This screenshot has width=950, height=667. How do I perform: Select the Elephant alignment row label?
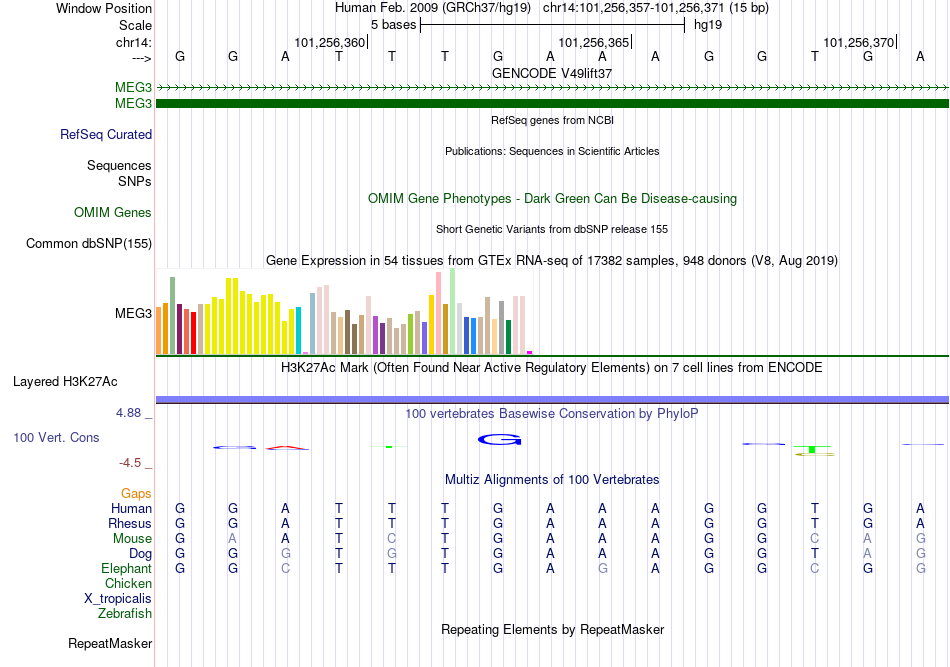coord(126,568)
